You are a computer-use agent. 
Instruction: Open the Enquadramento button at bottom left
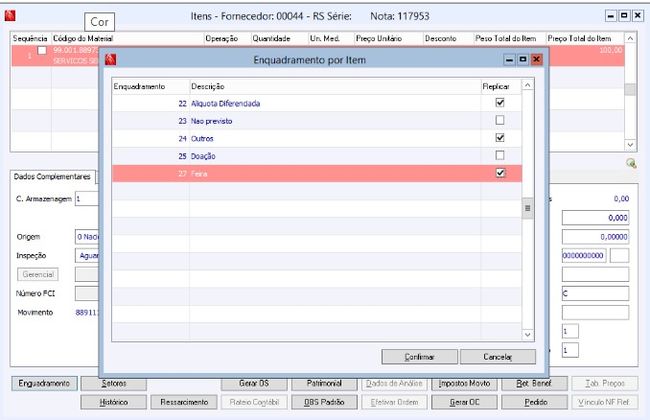[44, 384]
